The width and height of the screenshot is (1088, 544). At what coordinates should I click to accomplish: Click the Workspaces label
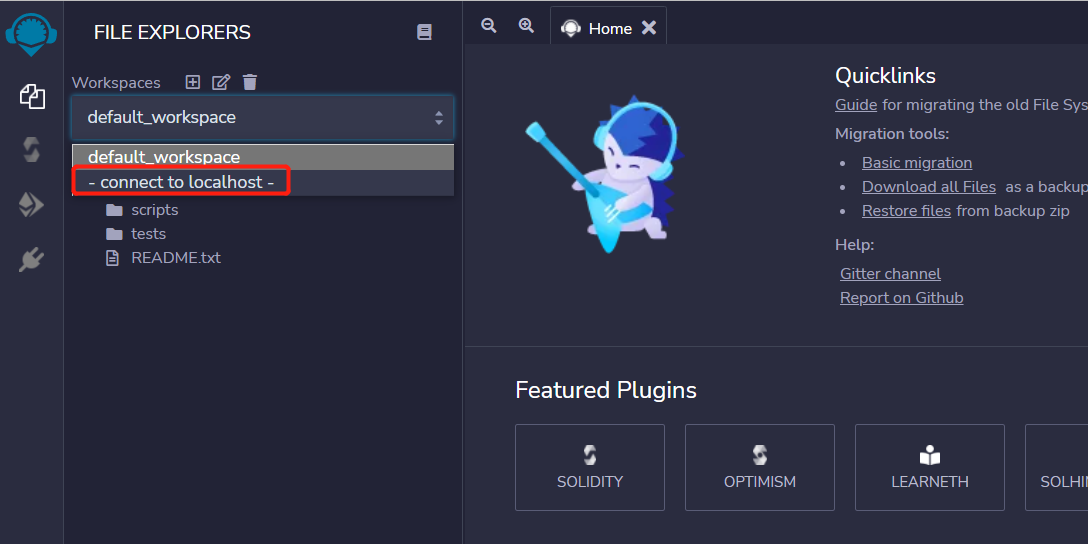(116, 83)
